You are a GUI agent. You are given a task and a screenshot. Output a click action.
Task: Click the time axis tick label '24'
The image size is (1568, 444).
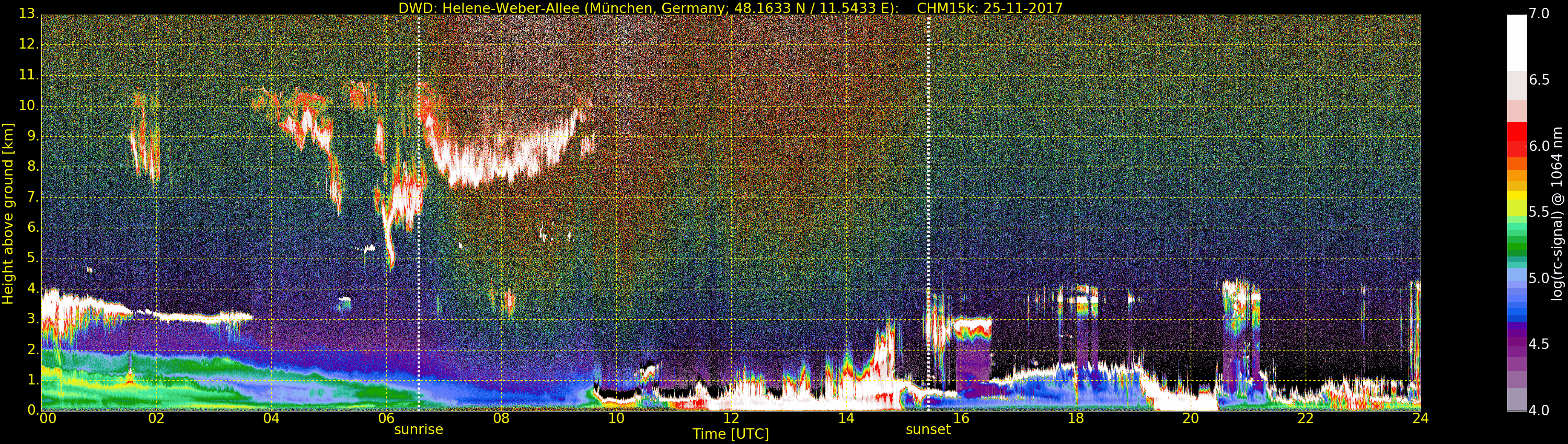click(1421, 418)
